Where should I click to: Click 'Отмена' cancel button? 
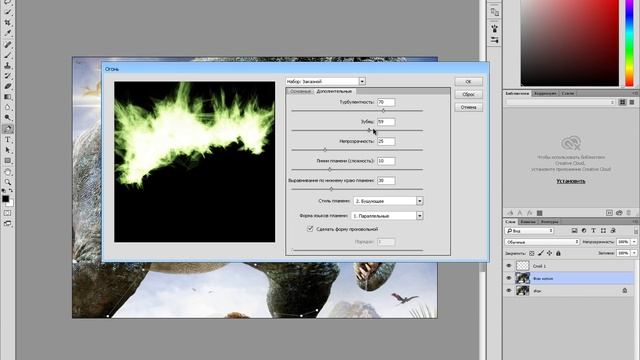pos(469,107)
